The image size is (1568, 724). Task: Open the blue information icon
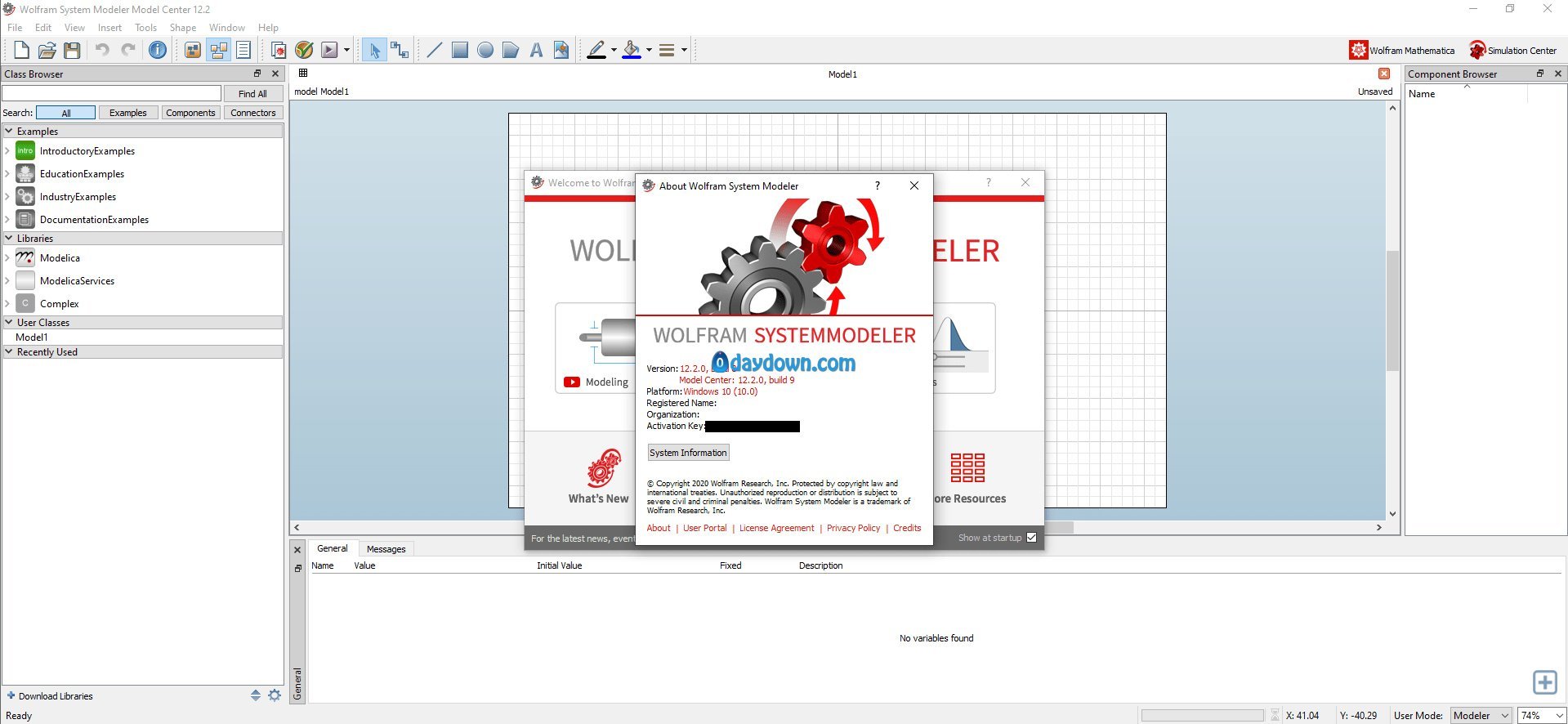coord(158,50)
